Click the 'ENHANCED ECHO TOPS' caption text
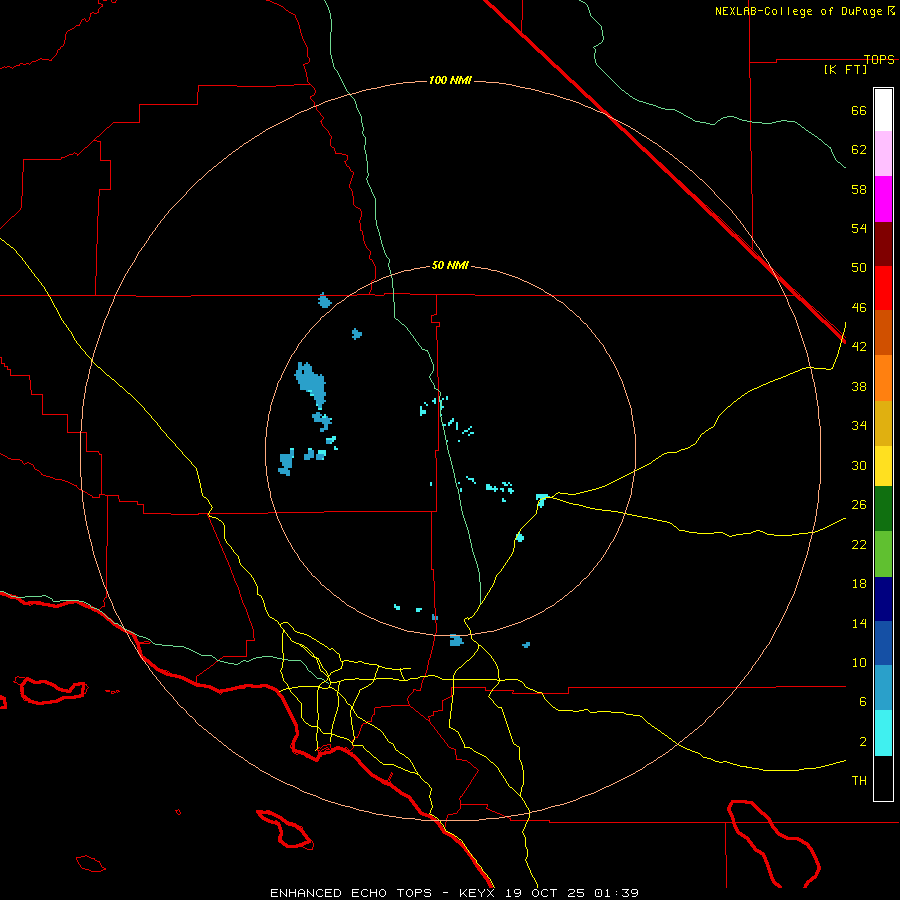This screenshot has height=900, width=900. (x=351, y=893)
